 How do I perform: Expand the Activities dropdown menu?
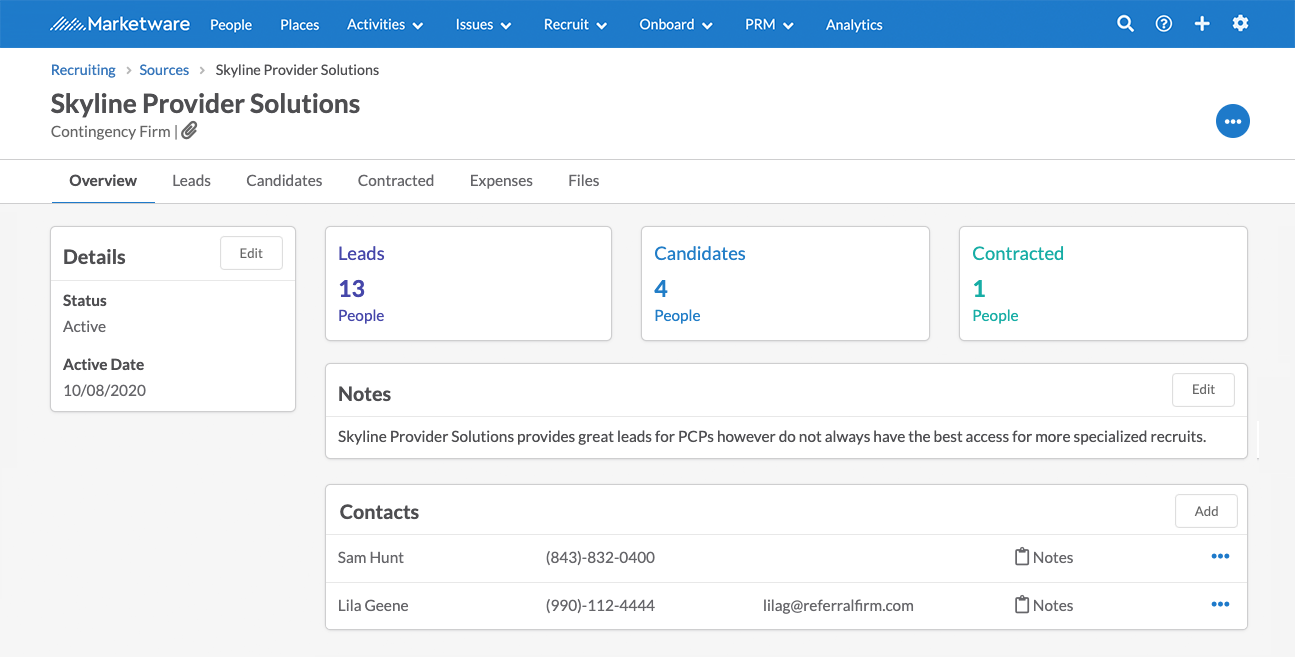(x=385, y=25)
